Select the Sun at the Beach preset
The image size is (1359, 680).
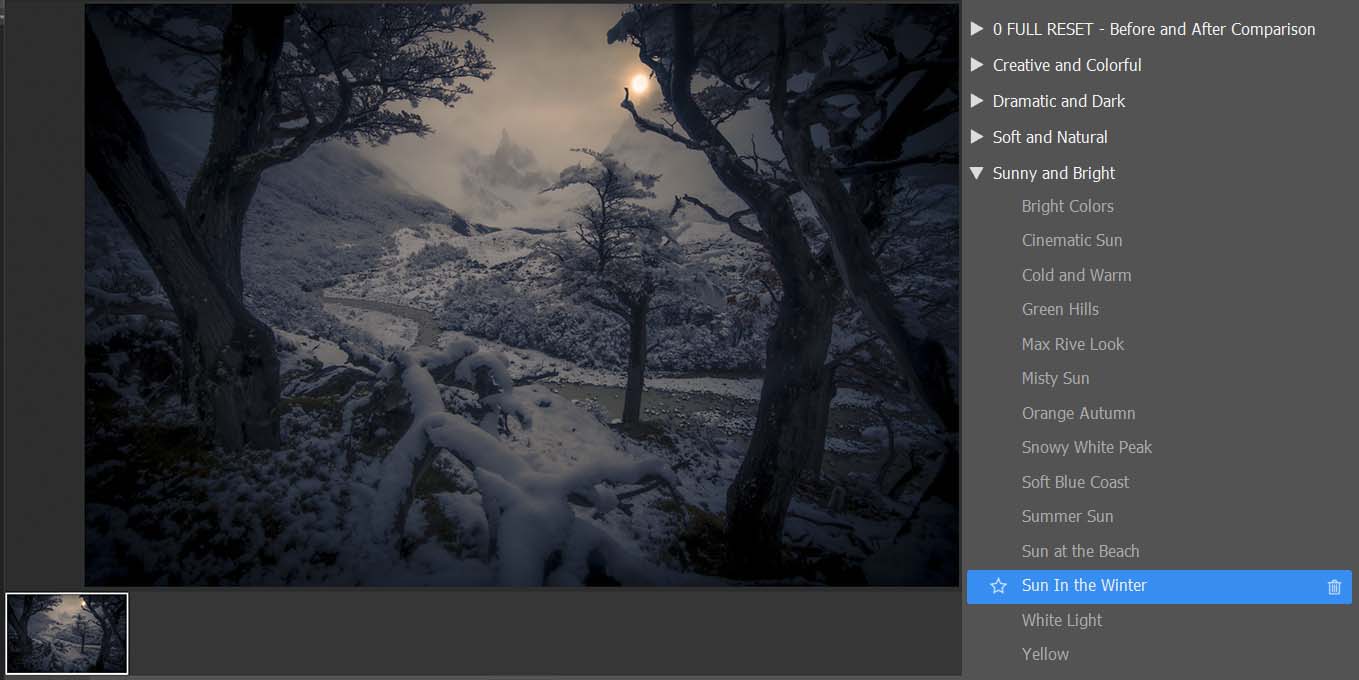tap(1080, 551)
